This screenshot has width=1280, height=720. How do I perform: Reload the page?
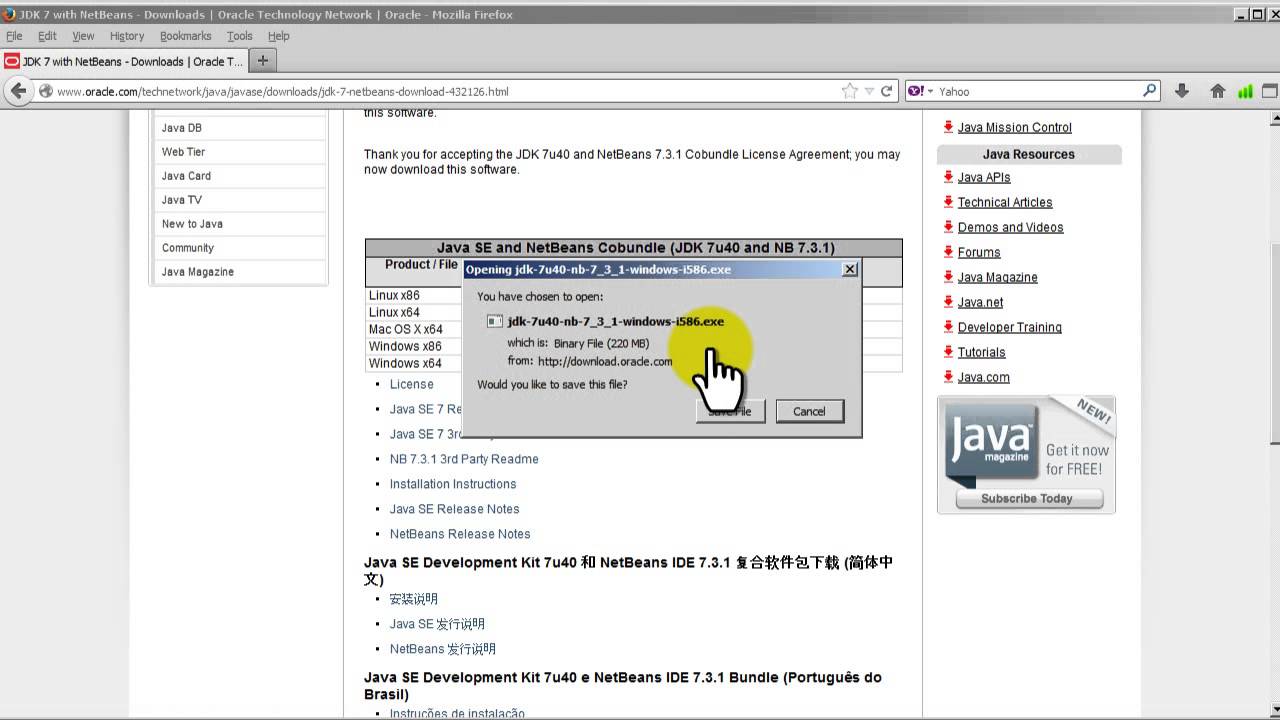pyautogui.click(x=886, y=91)
